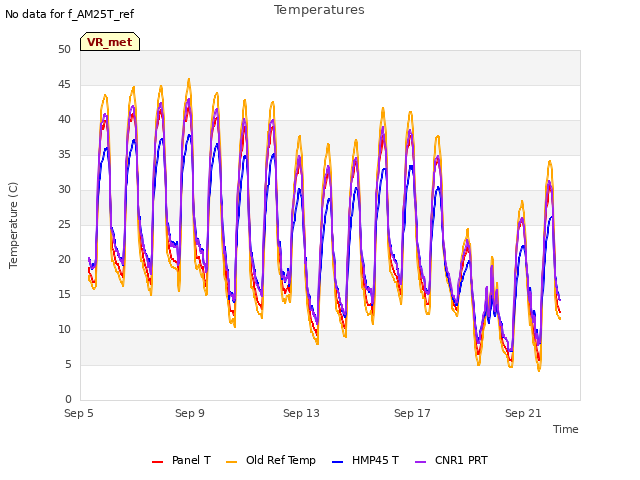
Task: Click the 50 y-axis tick label
Action: [x=64, y=50]
